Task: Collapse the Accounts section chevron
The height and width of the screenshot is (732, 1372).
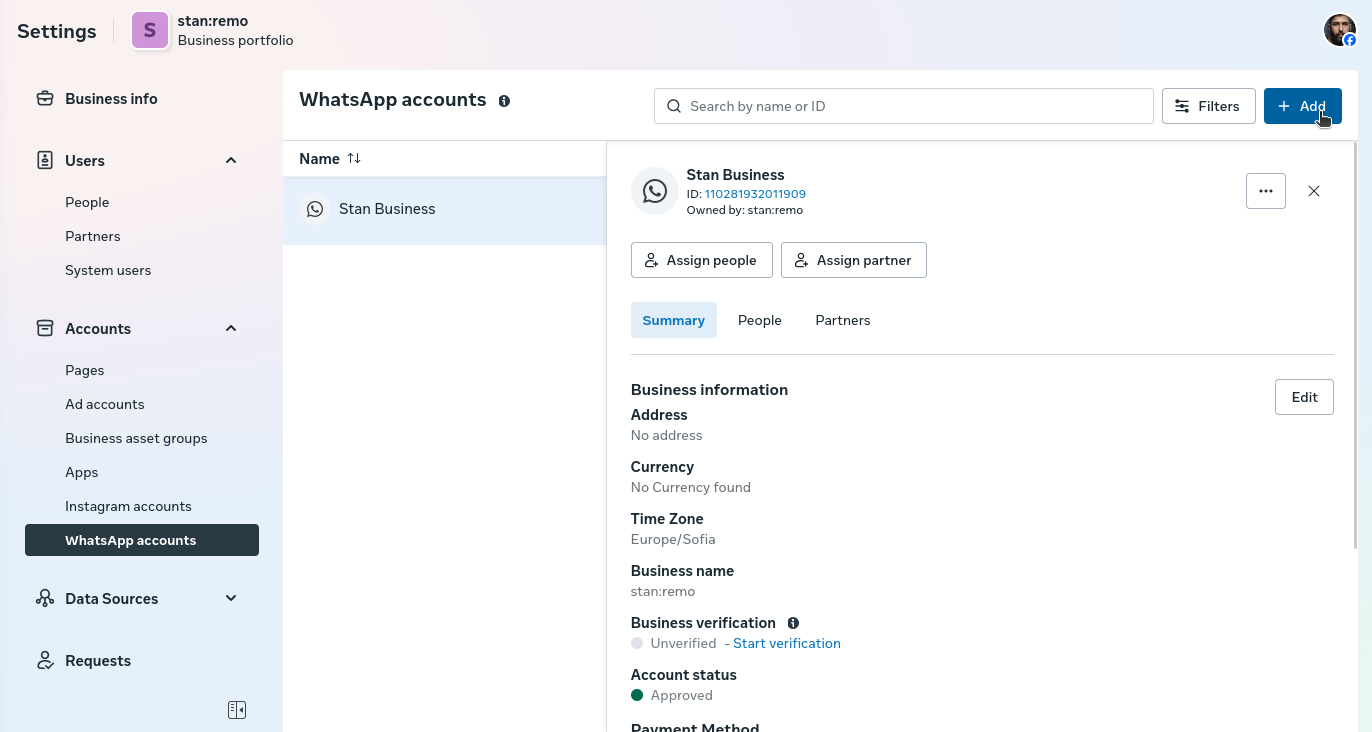Action: [x=231, y=328]
